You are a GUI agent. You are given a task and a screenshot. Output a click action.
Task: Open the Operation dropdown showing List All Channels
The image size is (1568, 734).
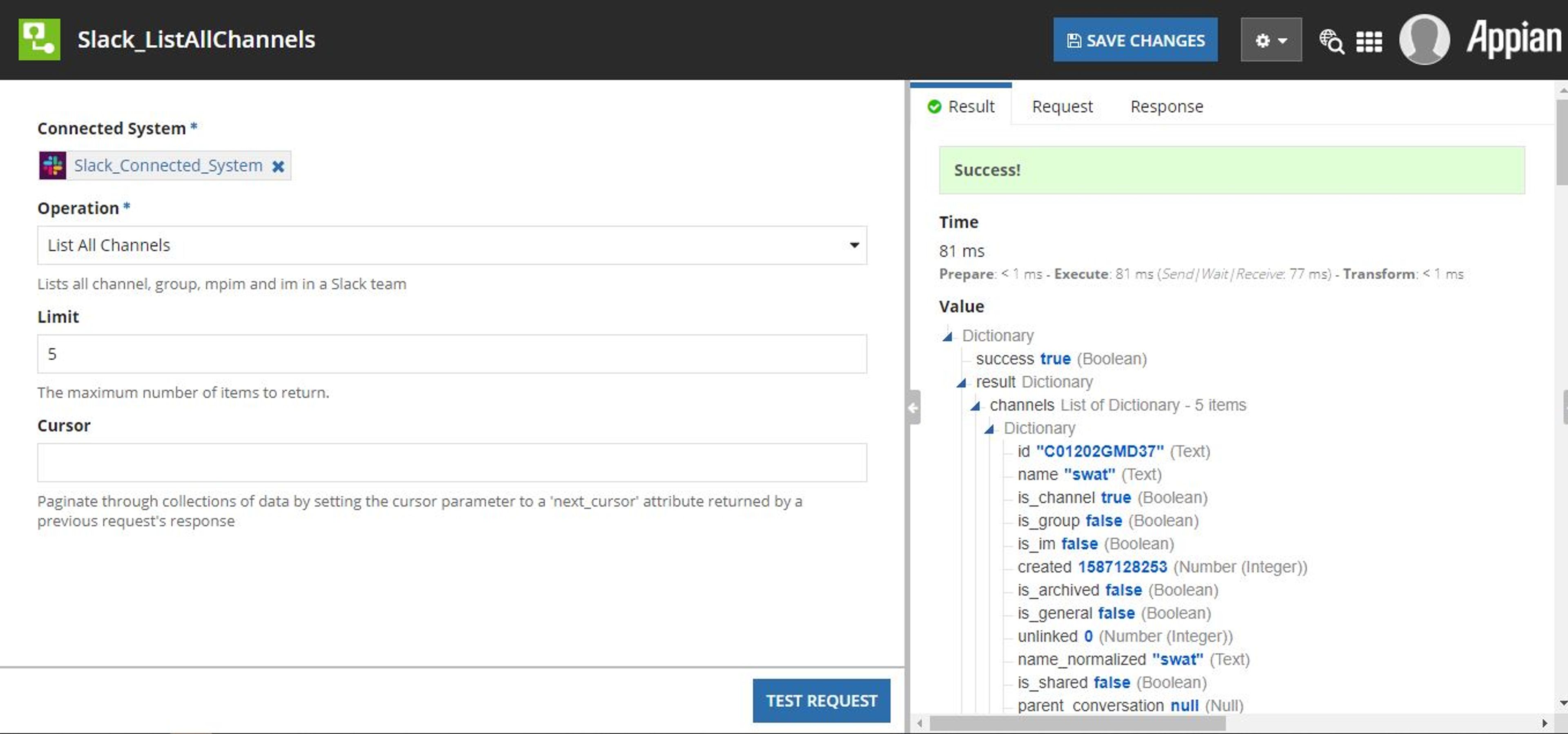[452, 245]
